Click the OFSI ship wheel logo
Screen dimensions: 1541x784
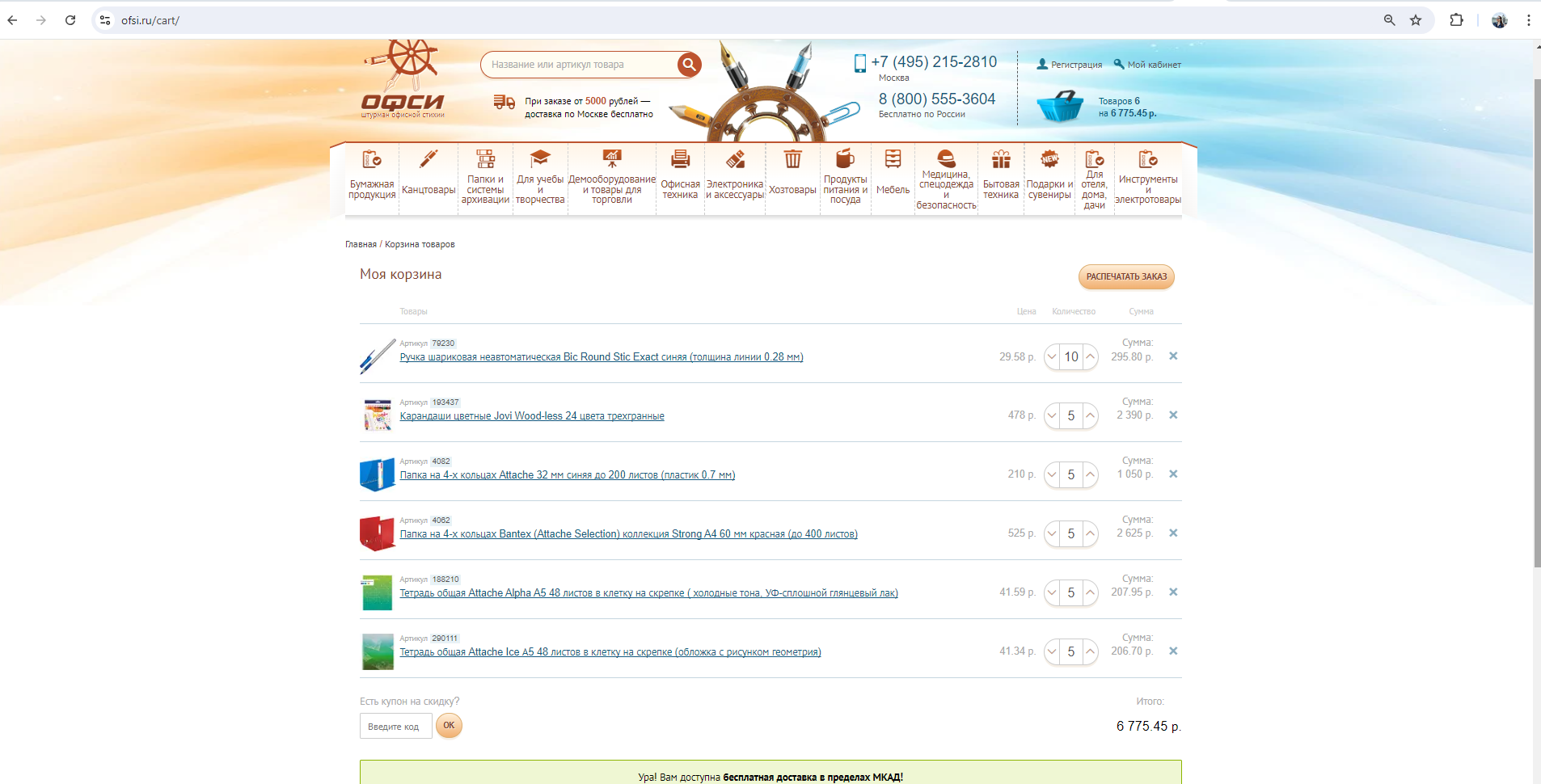pyautogui.click(x=403, y=79)
